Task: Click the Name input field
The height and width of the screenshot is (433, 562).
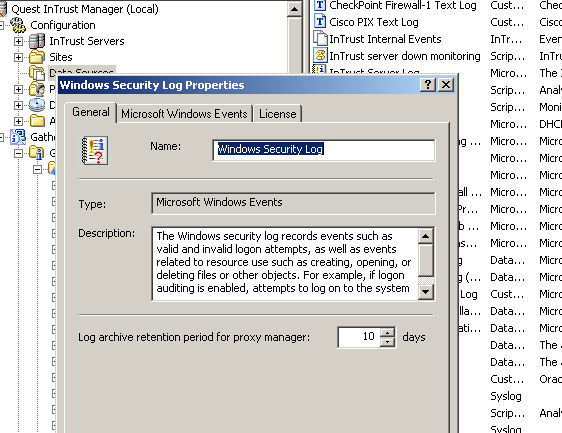Action: (x=324, y=150)
